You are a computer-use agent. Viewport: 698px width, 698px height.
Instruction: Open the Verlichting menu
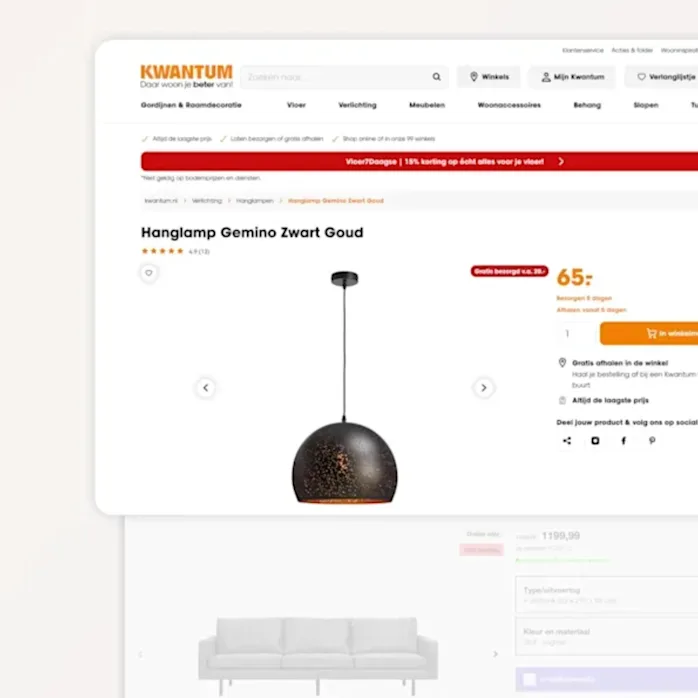pos(357,105)
